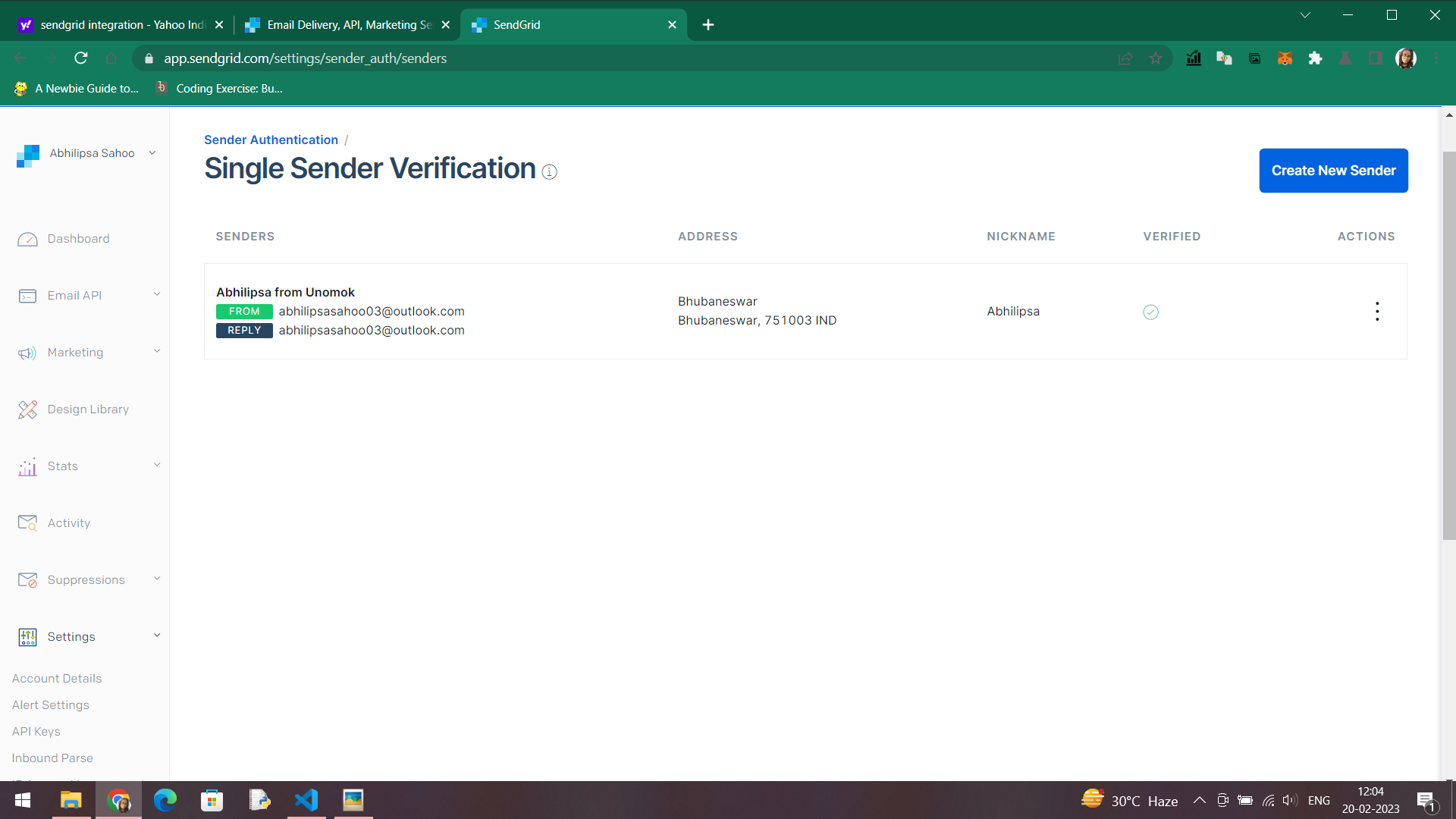
Task: Click the Windows Start button
Action: pos(23,800)
